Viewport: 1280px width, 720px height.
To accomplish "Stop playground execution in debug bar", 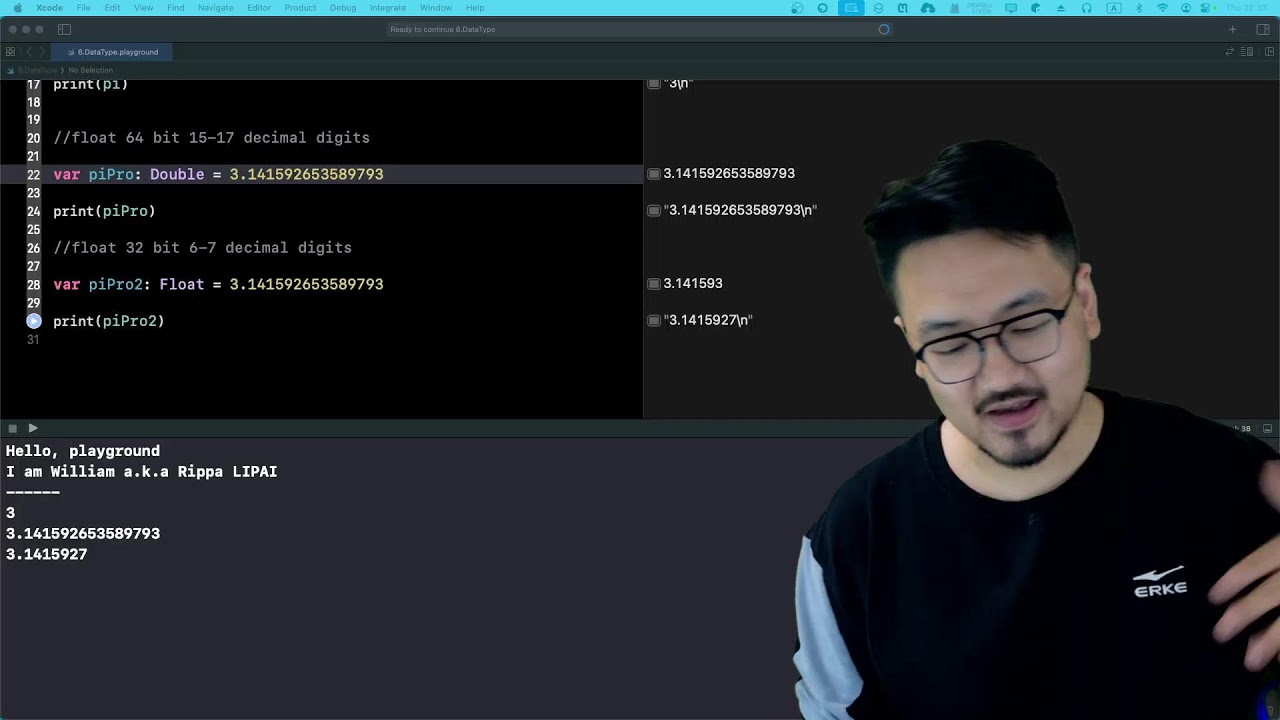I will tap(13, 428).
